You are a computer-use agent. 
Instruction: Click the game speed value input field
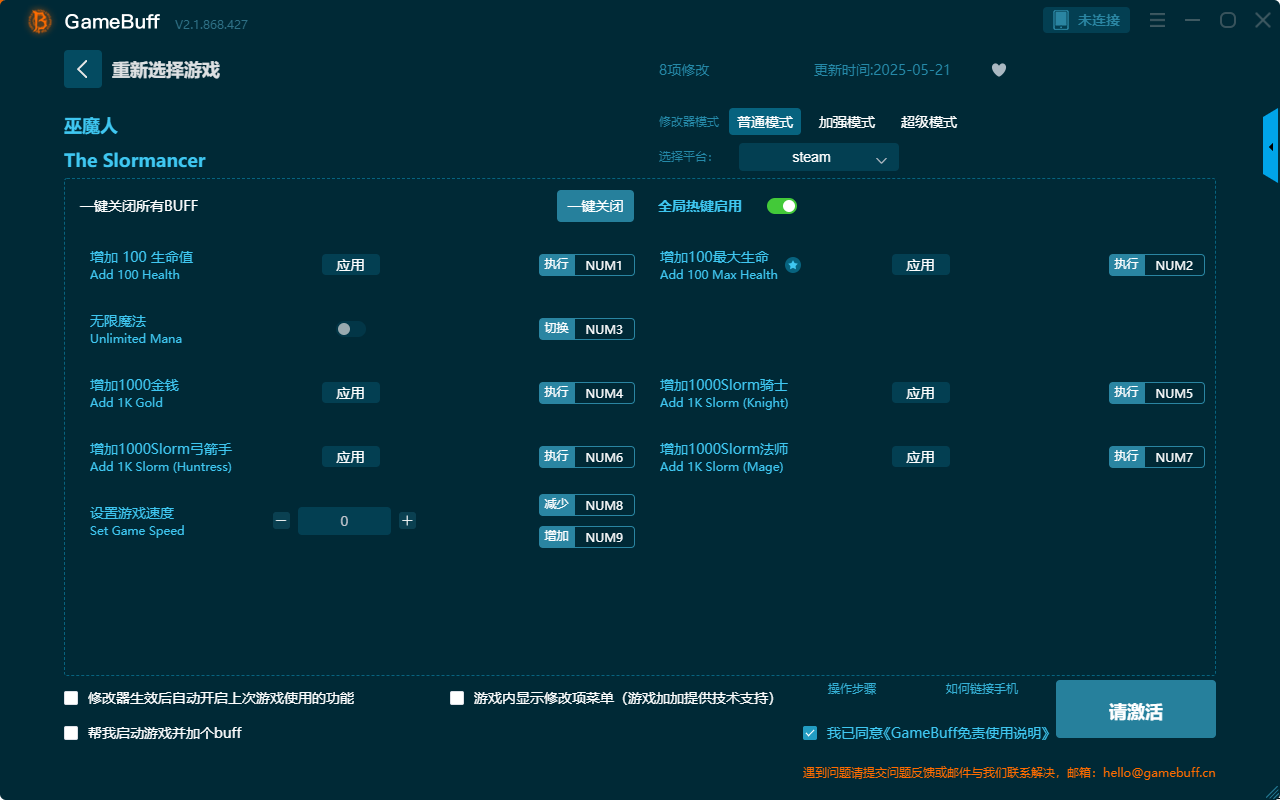(344, 520)
